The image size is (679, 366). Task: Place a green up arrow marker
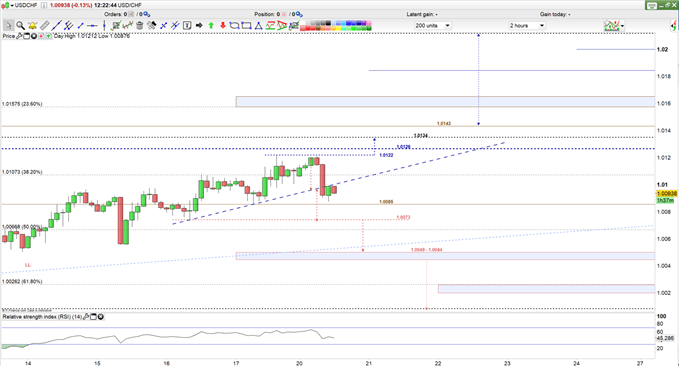click(x=211, y=25)
